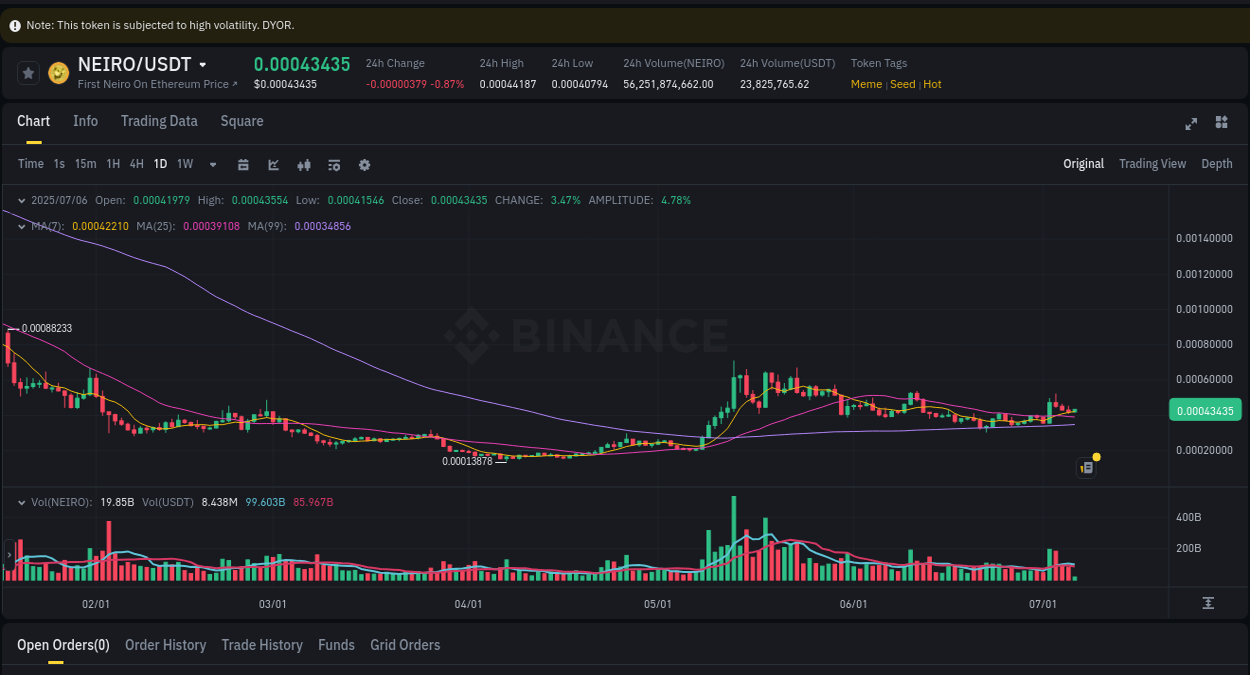Open the NEIRO/USDT pair dropdown

(205, 63)
